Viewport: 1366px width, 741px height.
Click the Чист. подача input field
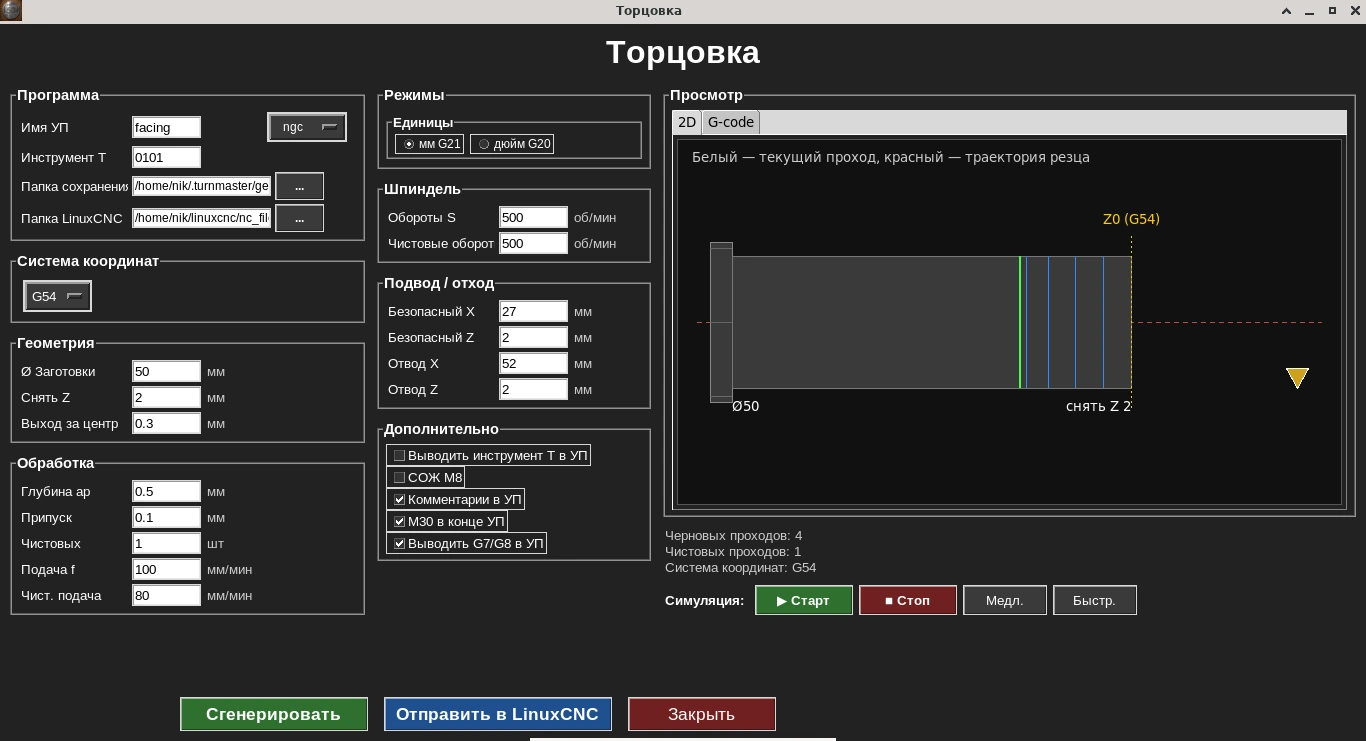(x=167, y=595)
